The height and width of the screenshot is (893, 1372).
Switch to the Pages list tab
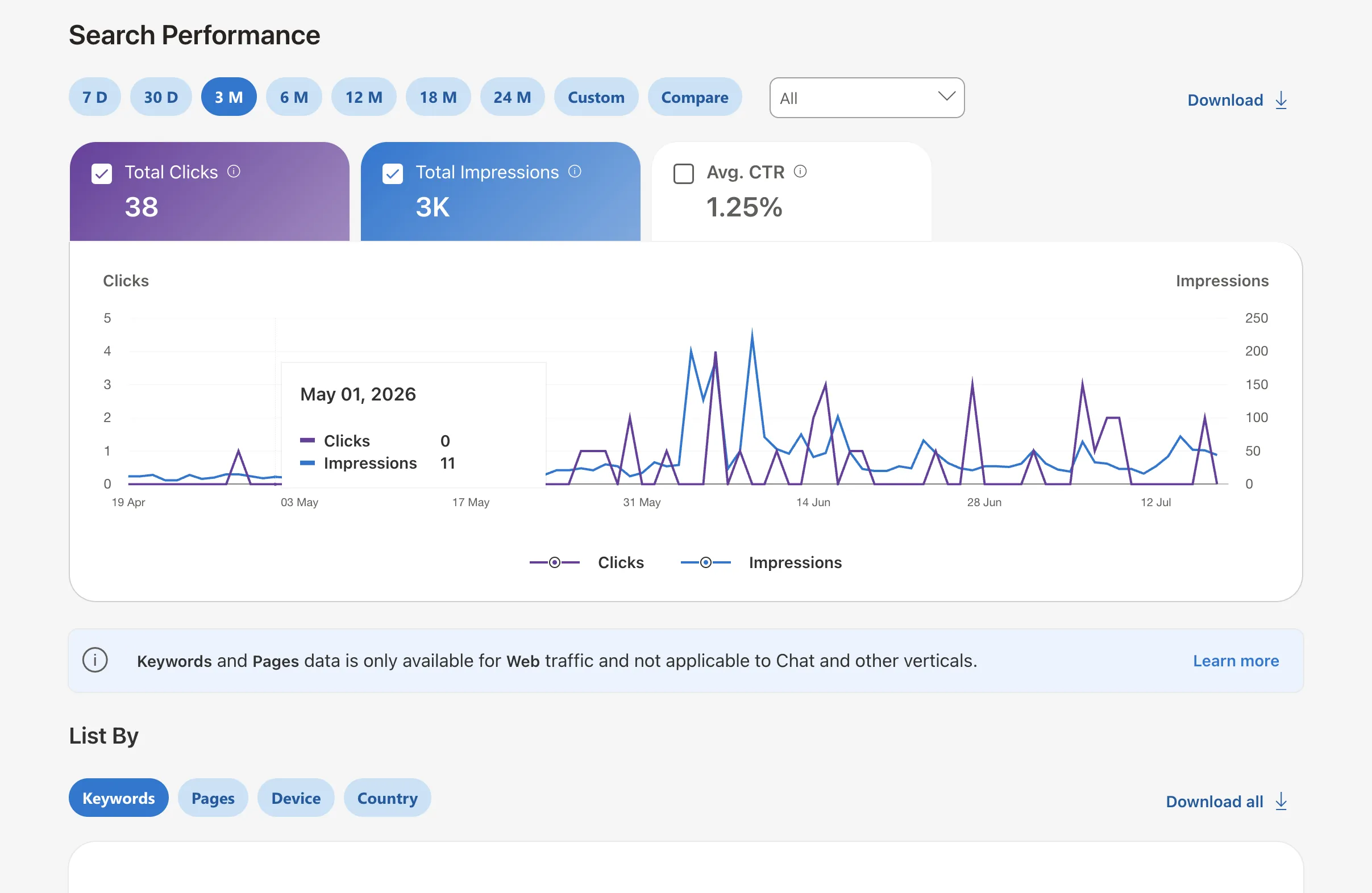coord(213,798)
